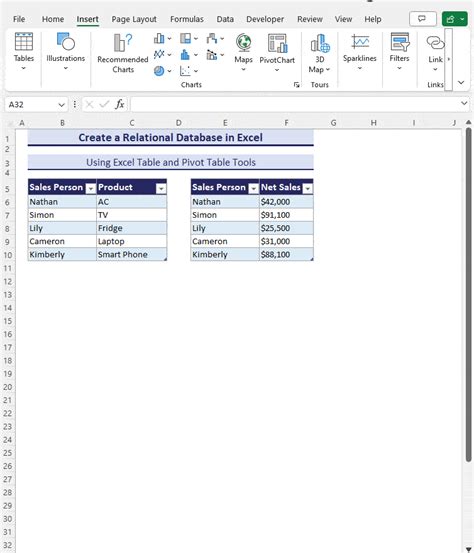Click the Insert Function fx icon
Screen dimensions: 474x553
click(120, 104)
